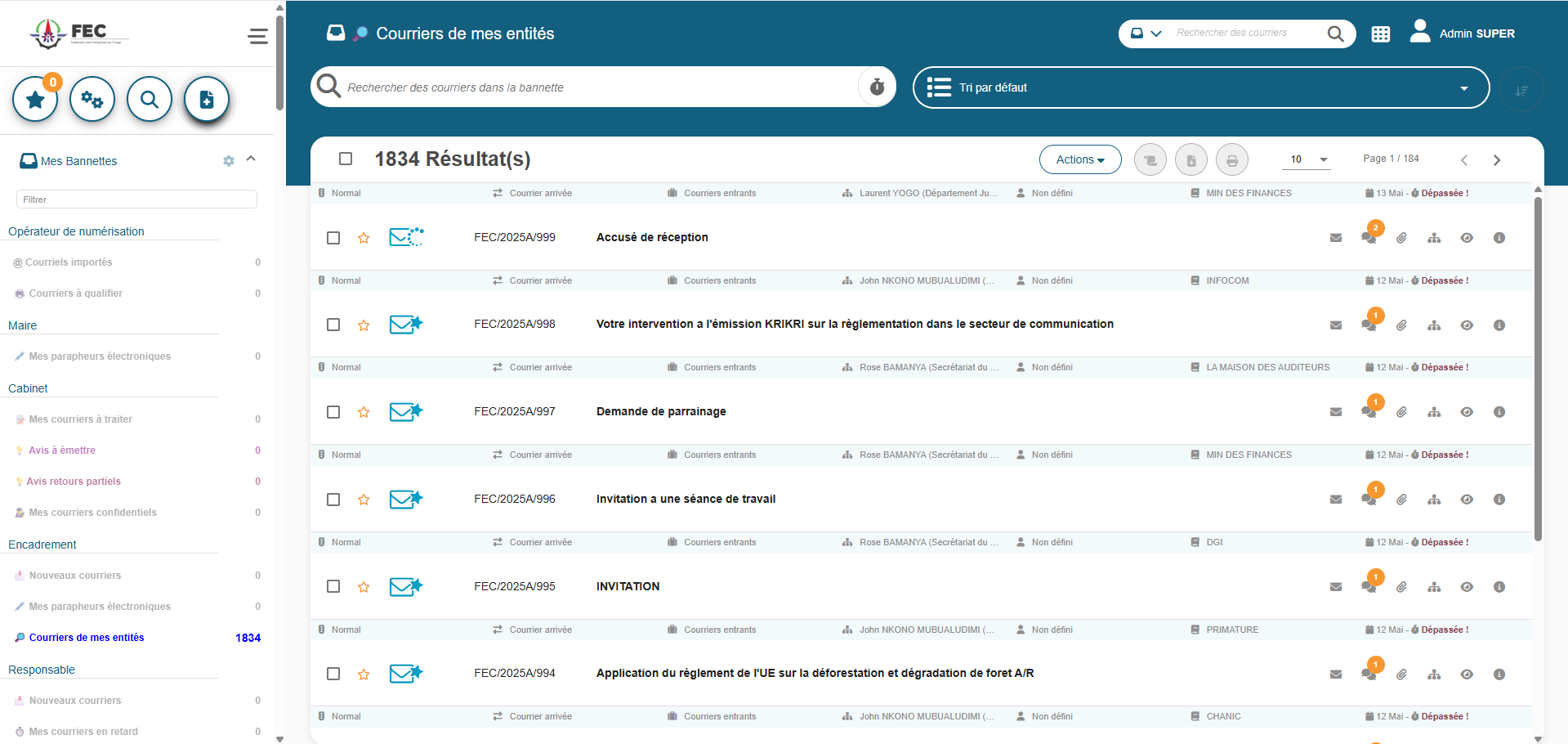Screen dimensions: 1568x744
Task: Open the Actions menu
Action: click(x=1080, y=159)
